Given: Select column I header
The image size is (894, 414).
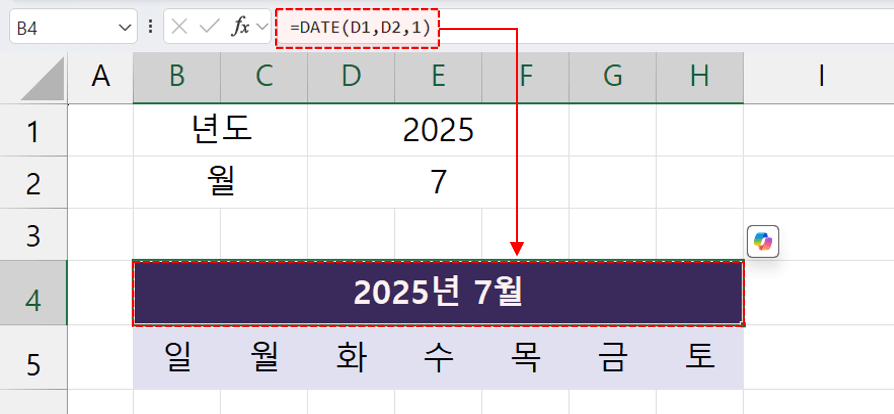Looking at the screenshot, I should tap(821, 78).
